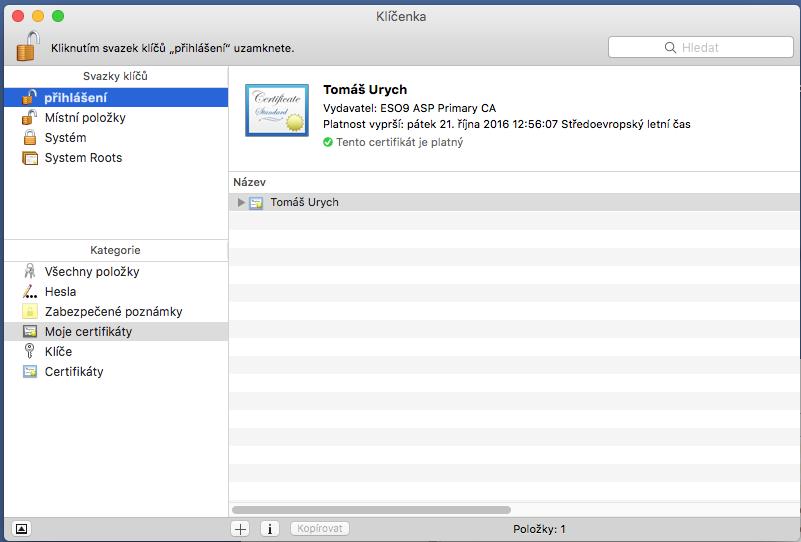801x542 pixels.
Task: Expand the Tomáš Urych certificate row
Action: [x=241, y=202]
